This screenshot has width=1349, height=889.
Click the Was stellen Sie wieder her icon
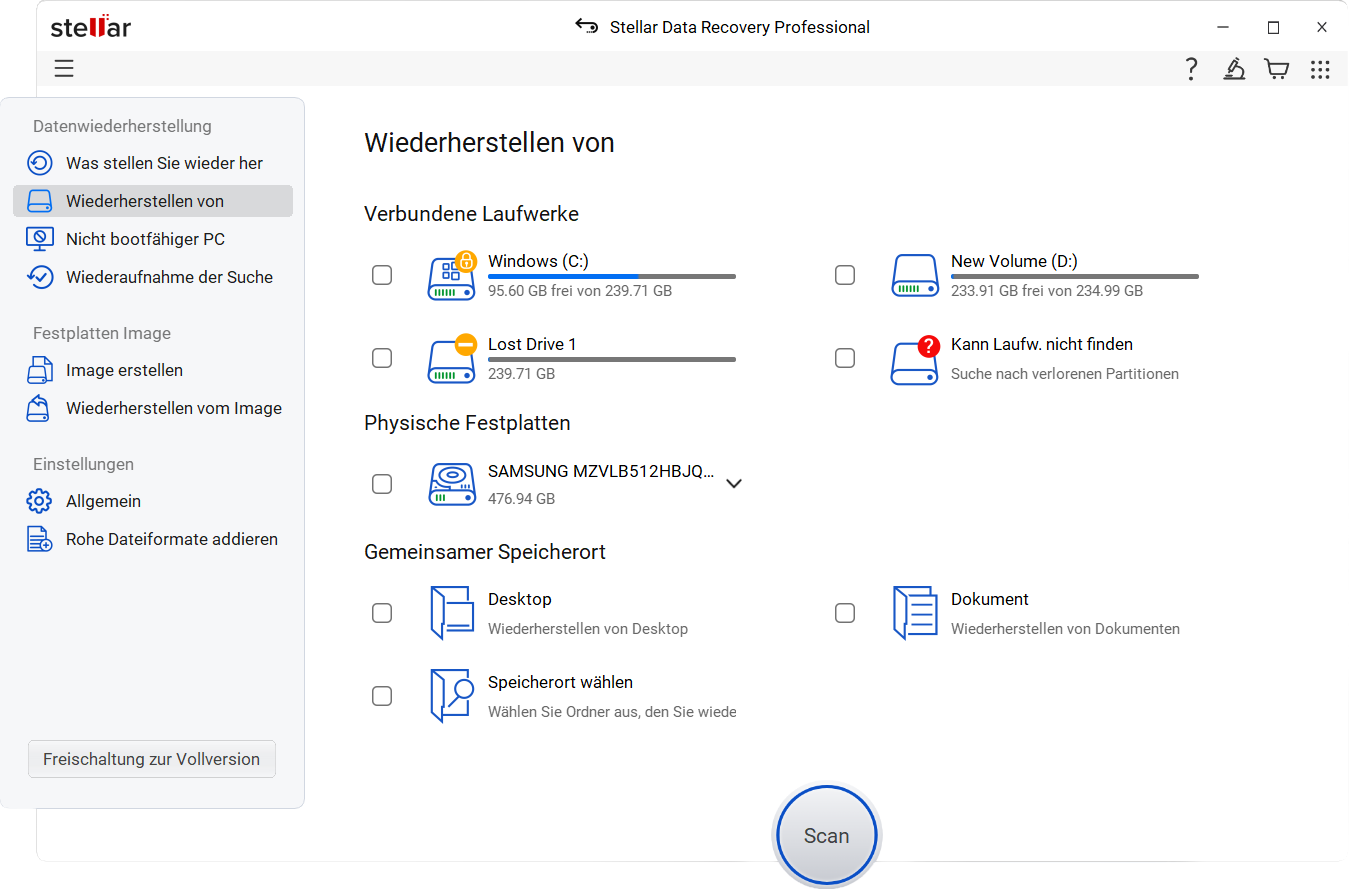click(40, 163)
